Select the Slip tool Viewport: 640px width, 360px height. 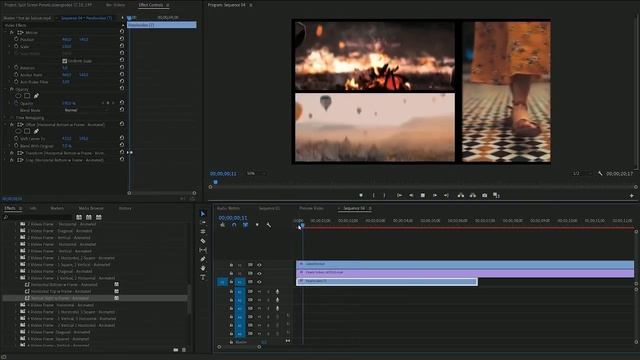tap(203, 250)
